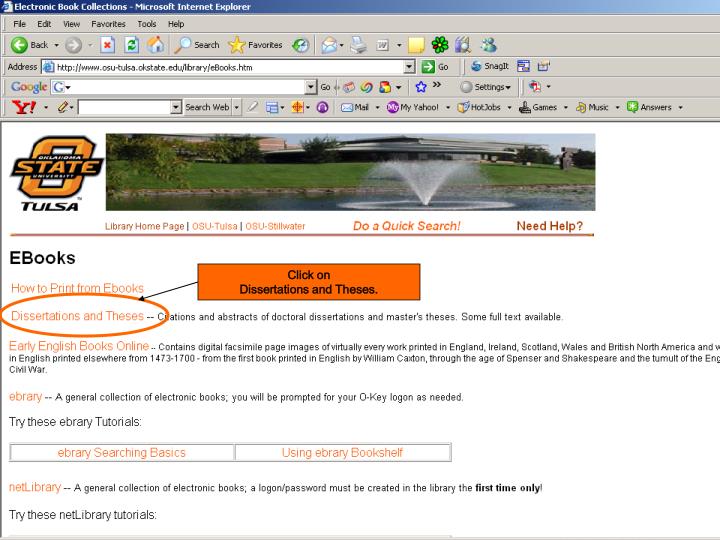Click into the Yahoo! toolbar search field
The image size is (720, 540).
124,107
